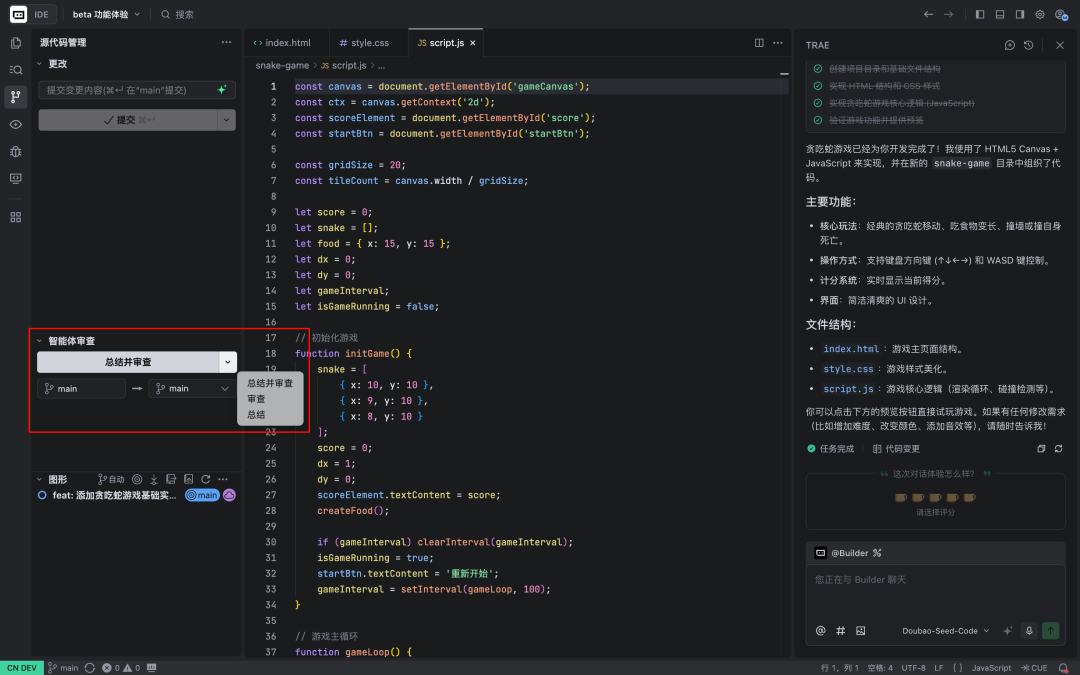Click the index.html link in file structure
The width and height of the screenshot is (1080, 675).
(851, 349)
